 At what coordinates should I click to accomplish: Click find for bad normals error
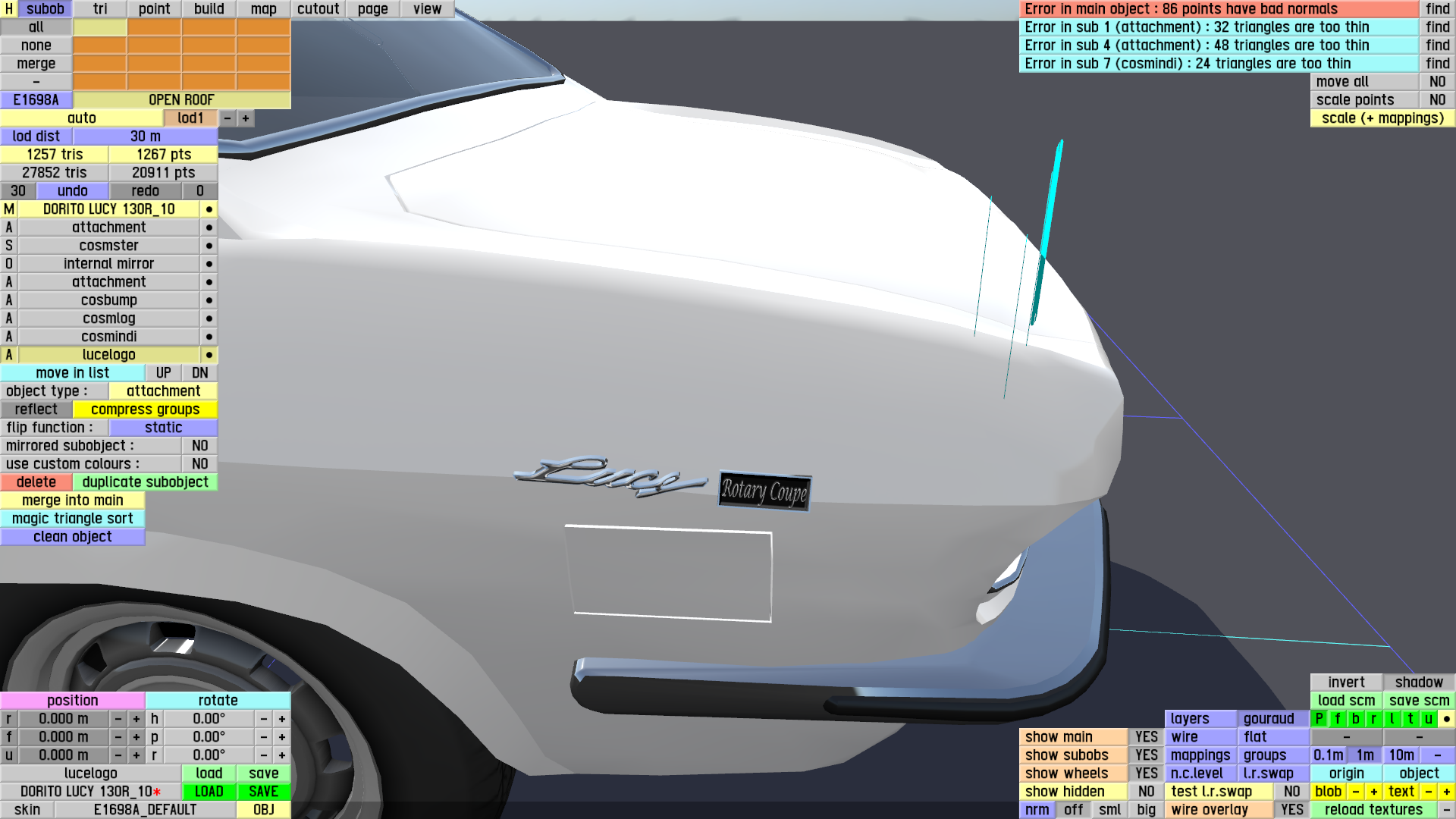point(1437,9)
